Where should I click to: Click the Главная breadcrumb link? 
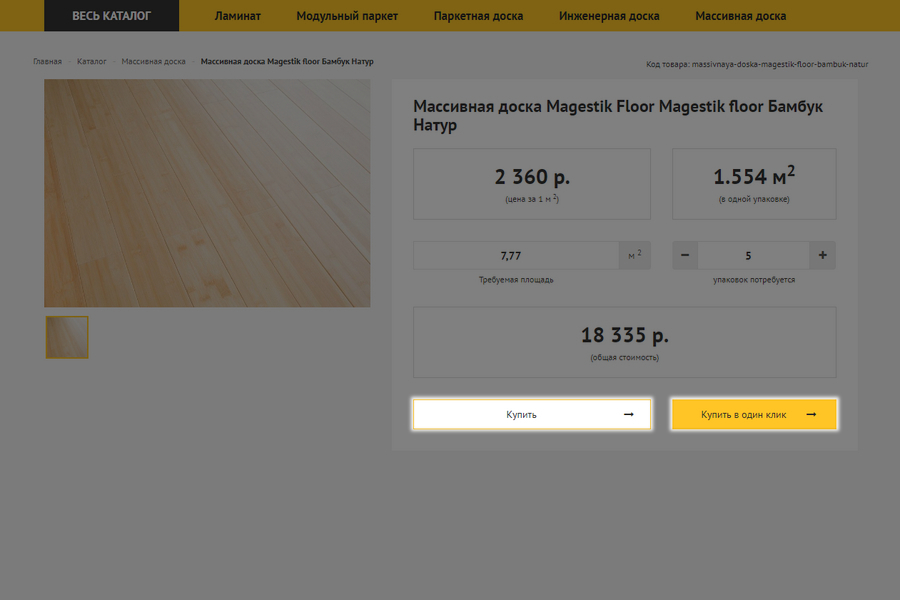click(x=47, y=62)
